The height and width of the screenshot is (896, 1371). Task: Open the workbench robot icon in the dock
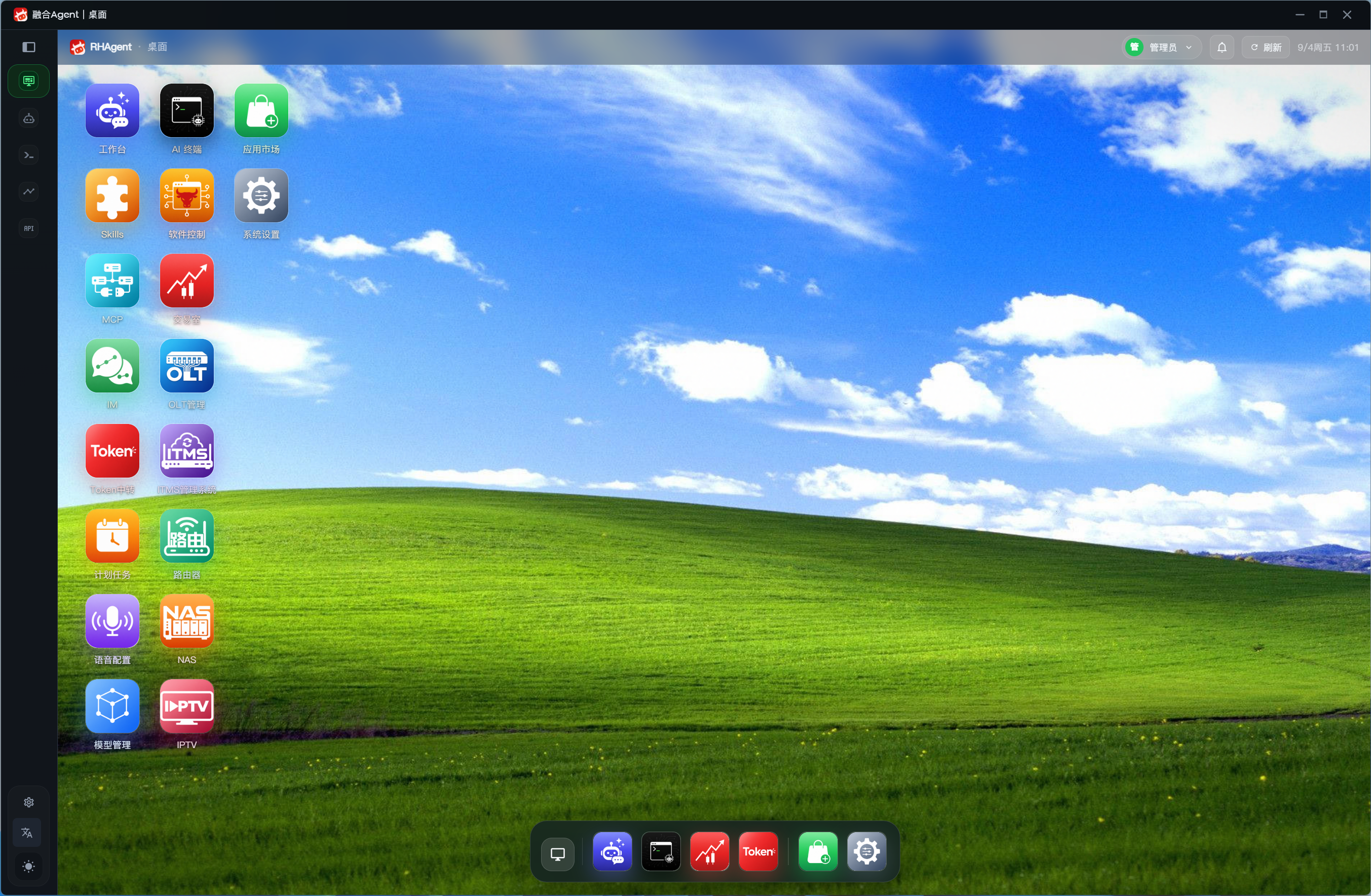pyautogui.click(x=613, y=851)
